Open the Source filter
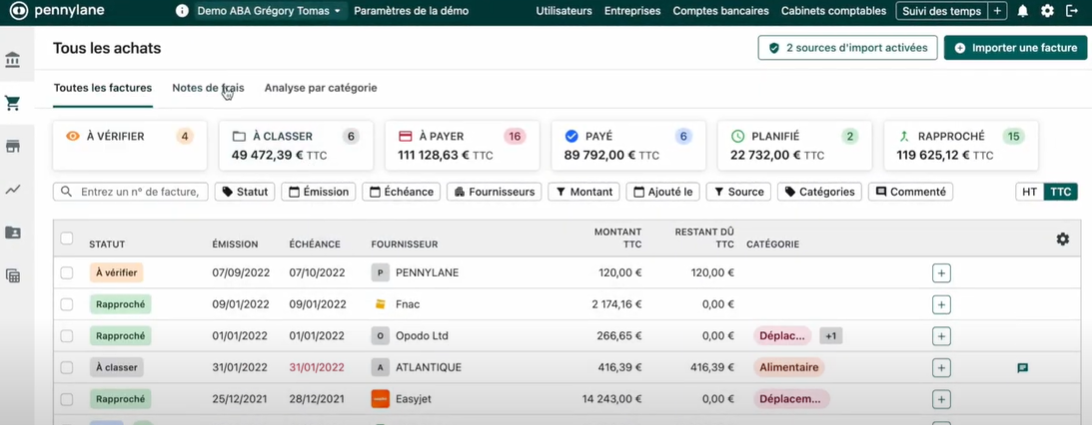Image resolution: width=1092 pixels, height=425 pixels. click(x=738, y=192)
